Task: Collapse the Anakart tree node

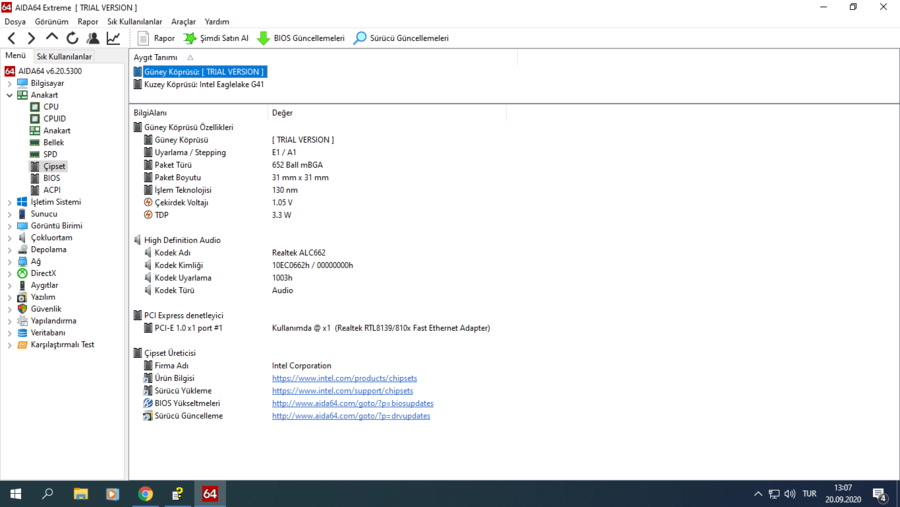Action: point(10,95)
